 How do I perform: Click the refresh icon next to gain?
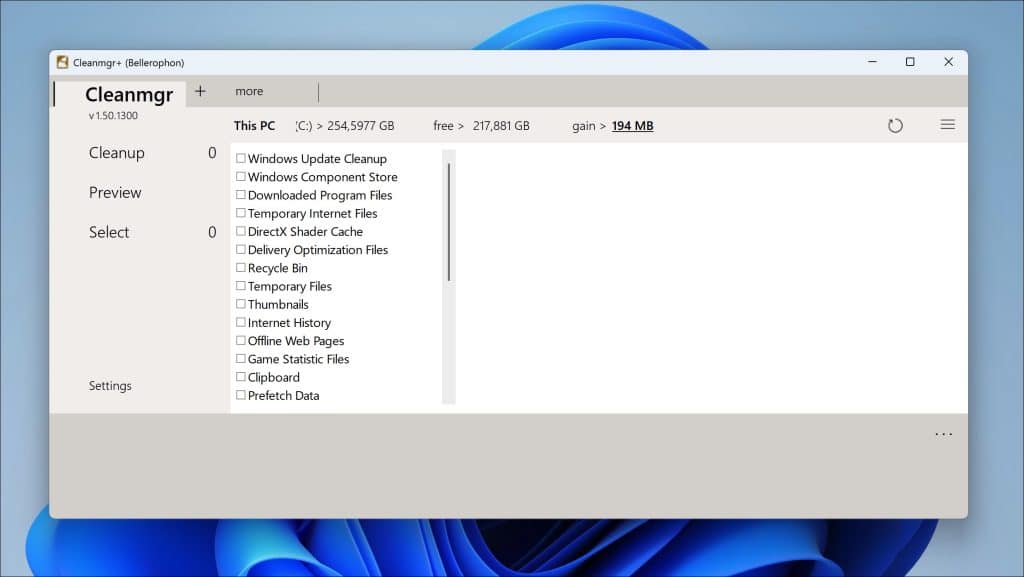(895, 126)
